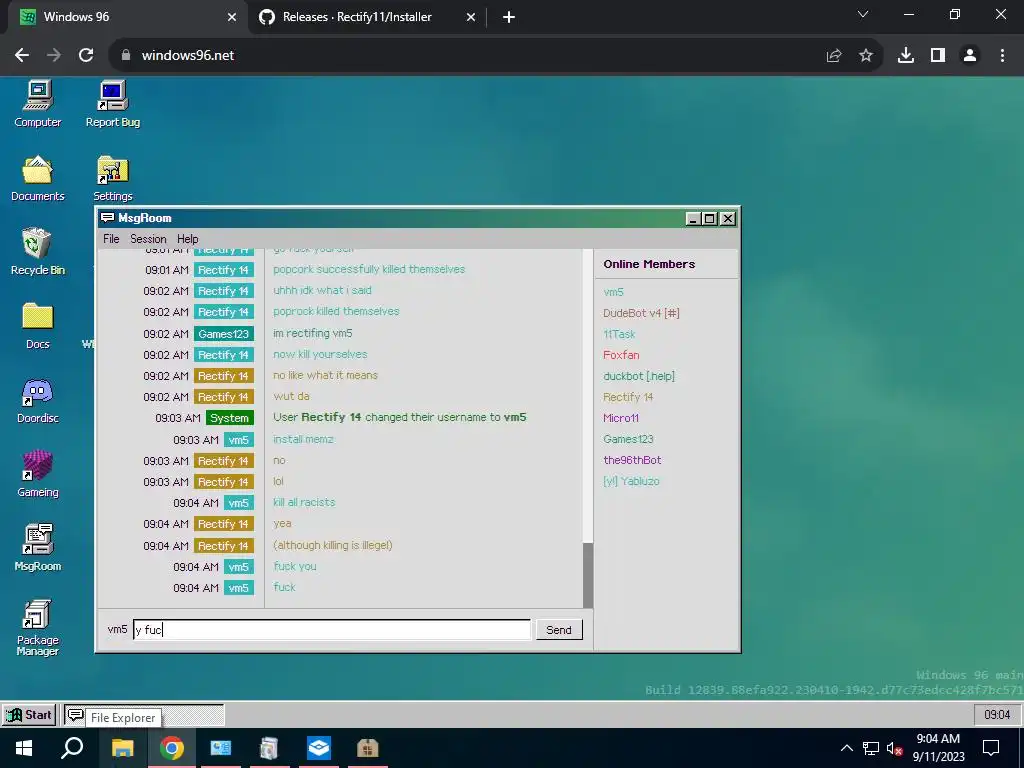The image size is (1024, 768).
Task: Maximize the MsgRoom window
Action: click(x=710, y=219)
